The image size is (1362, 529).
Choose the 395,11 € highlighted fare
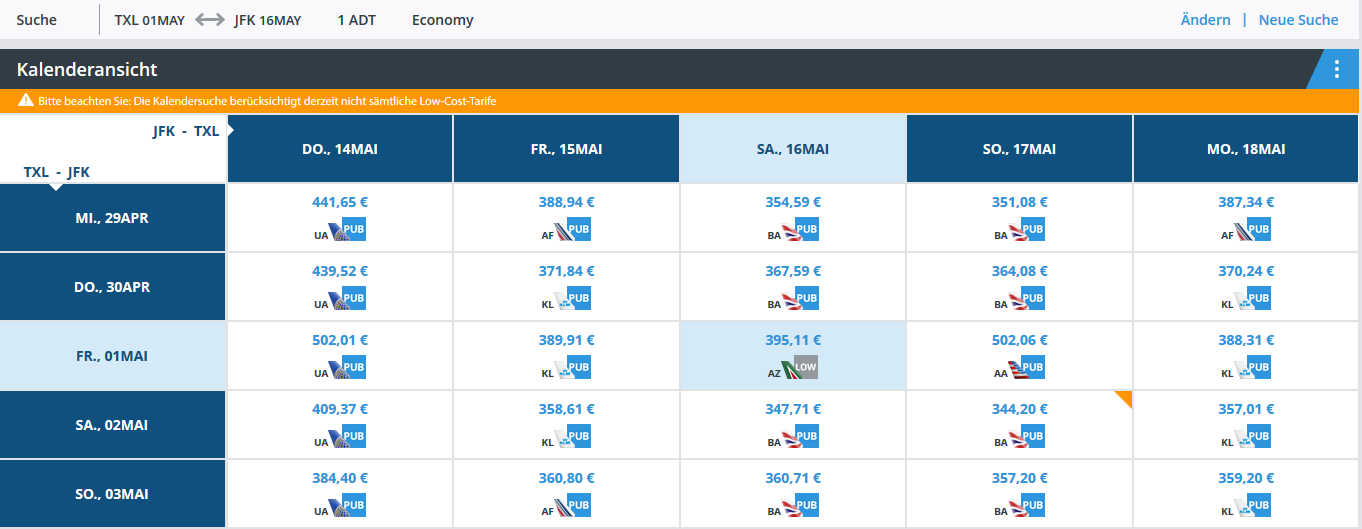792,340
